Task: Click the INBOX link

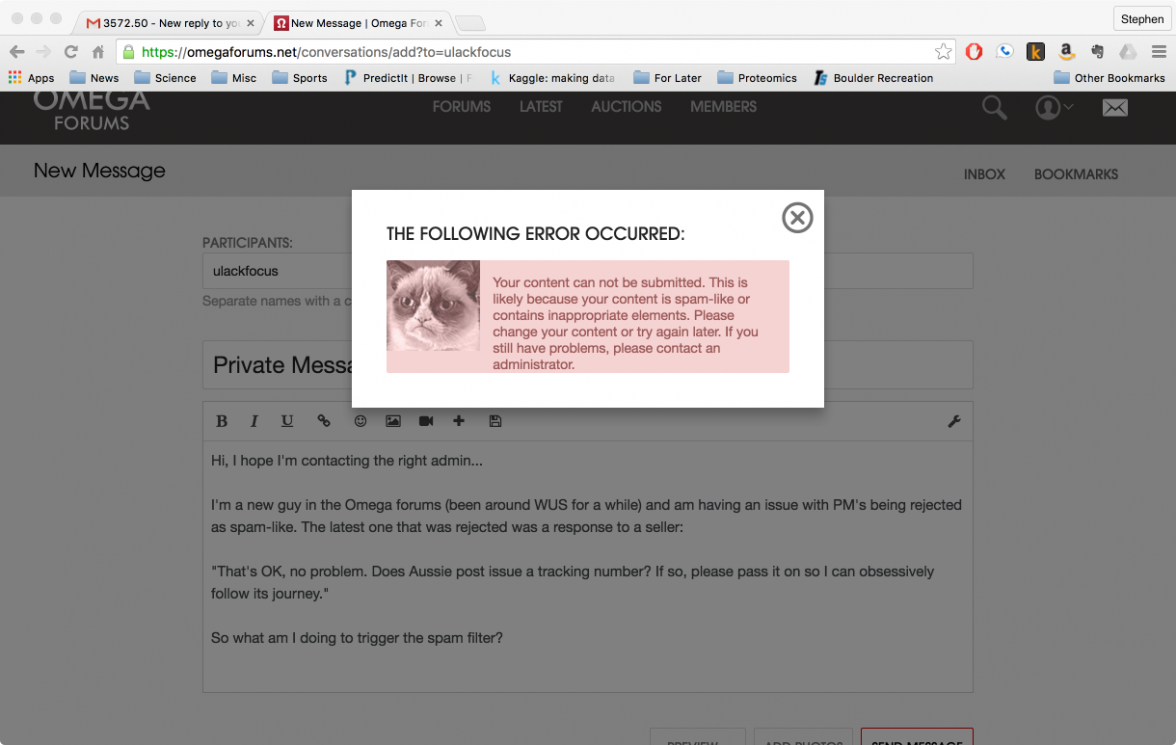Action: [x=984, y=174]
